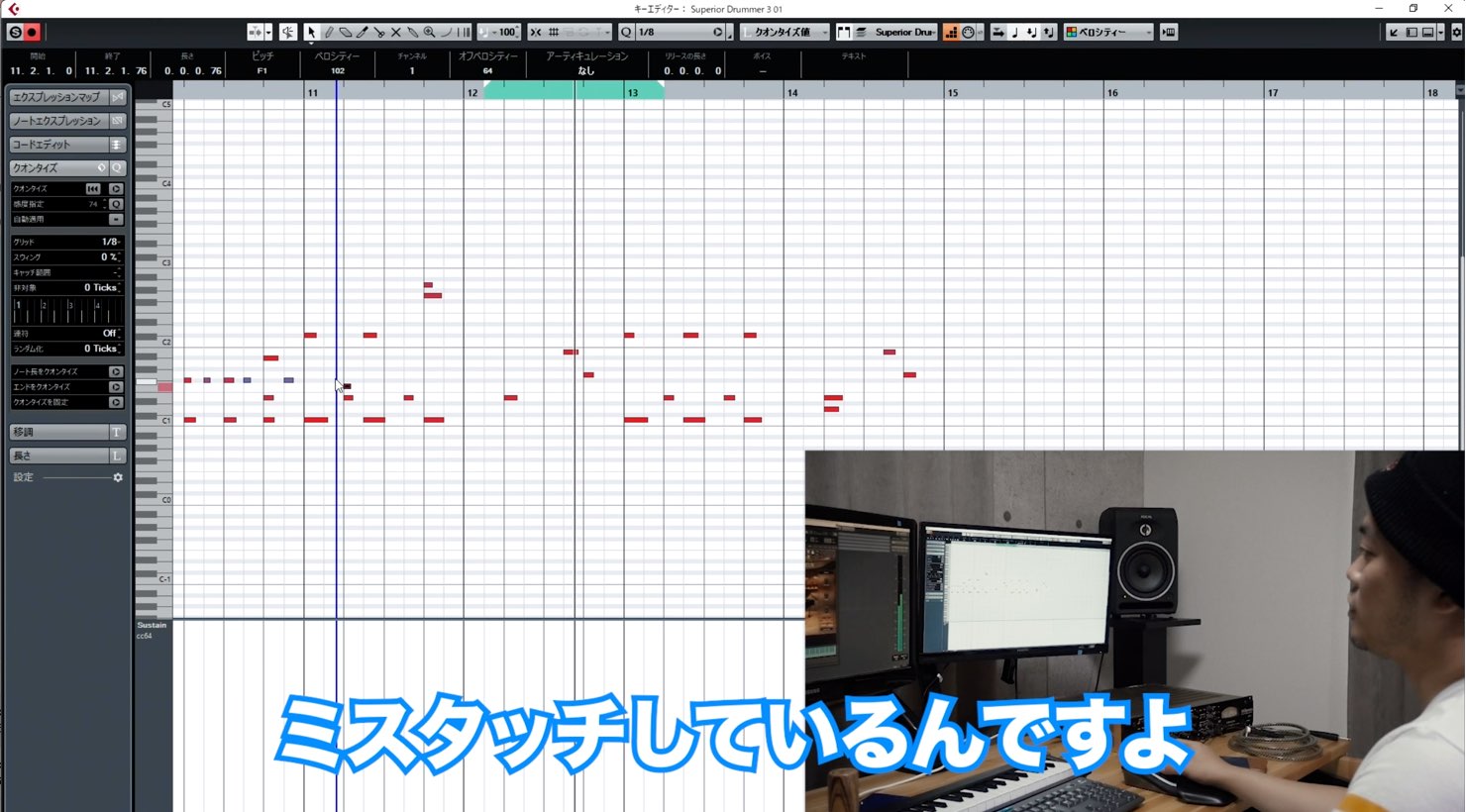The height and width of the screenshot is (812, 1466).
Task: Click the Record Pitch note icon
Action: 1015,32
